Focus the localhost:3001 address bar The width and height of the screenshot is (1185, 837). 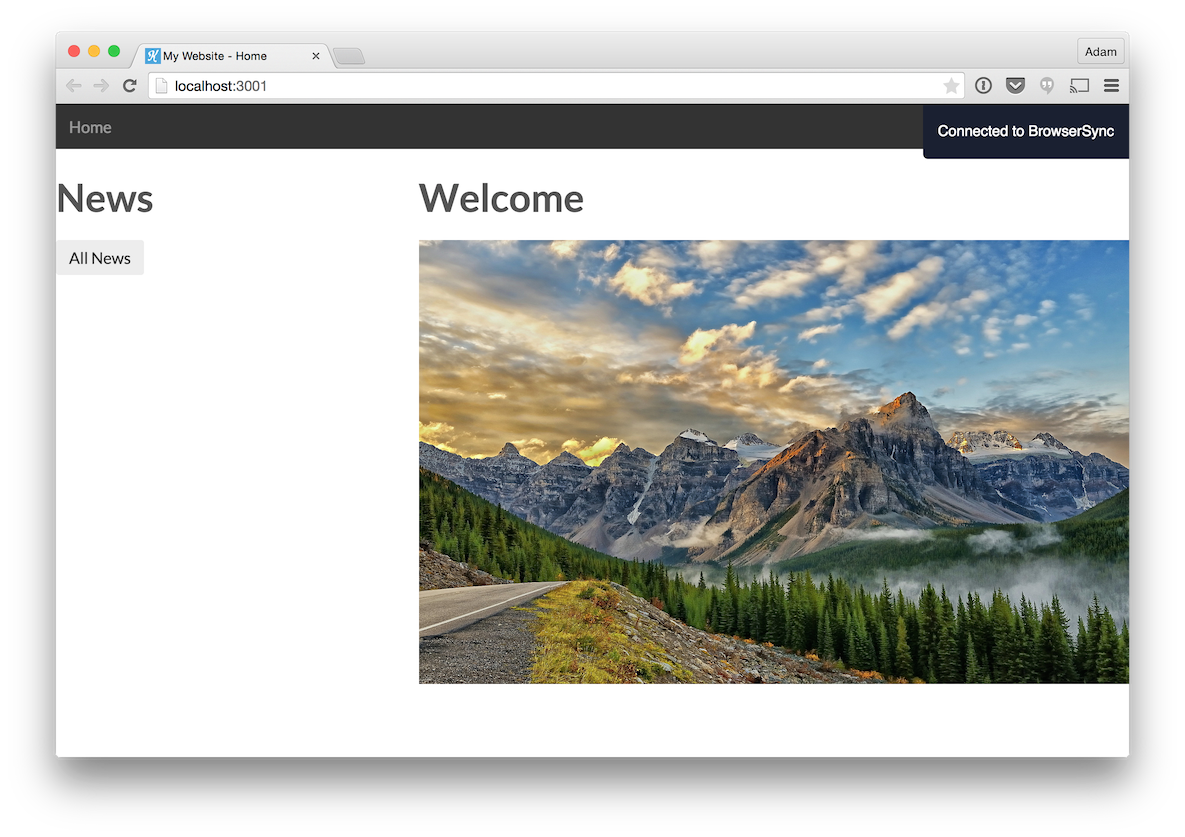550,86
